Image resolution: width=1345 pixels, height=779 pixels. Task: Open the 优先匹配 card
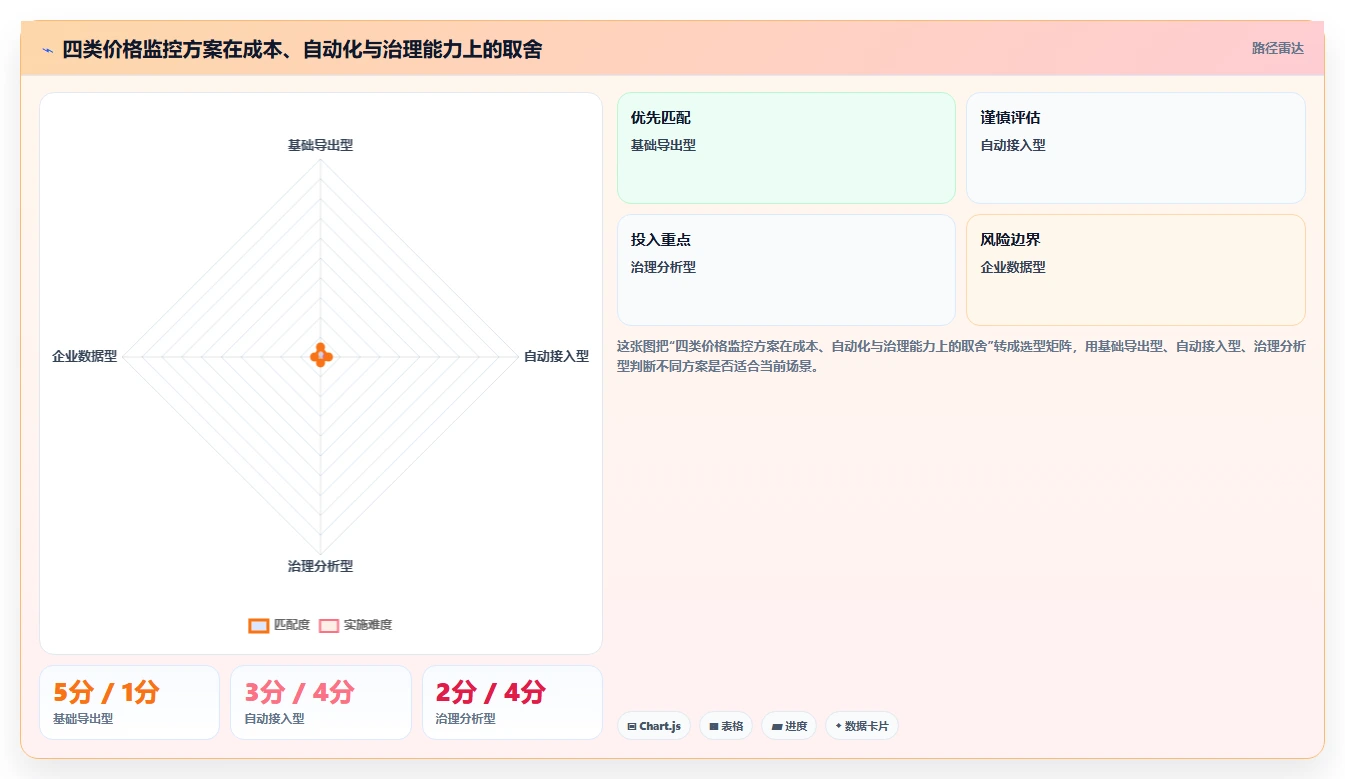(786, 148)
